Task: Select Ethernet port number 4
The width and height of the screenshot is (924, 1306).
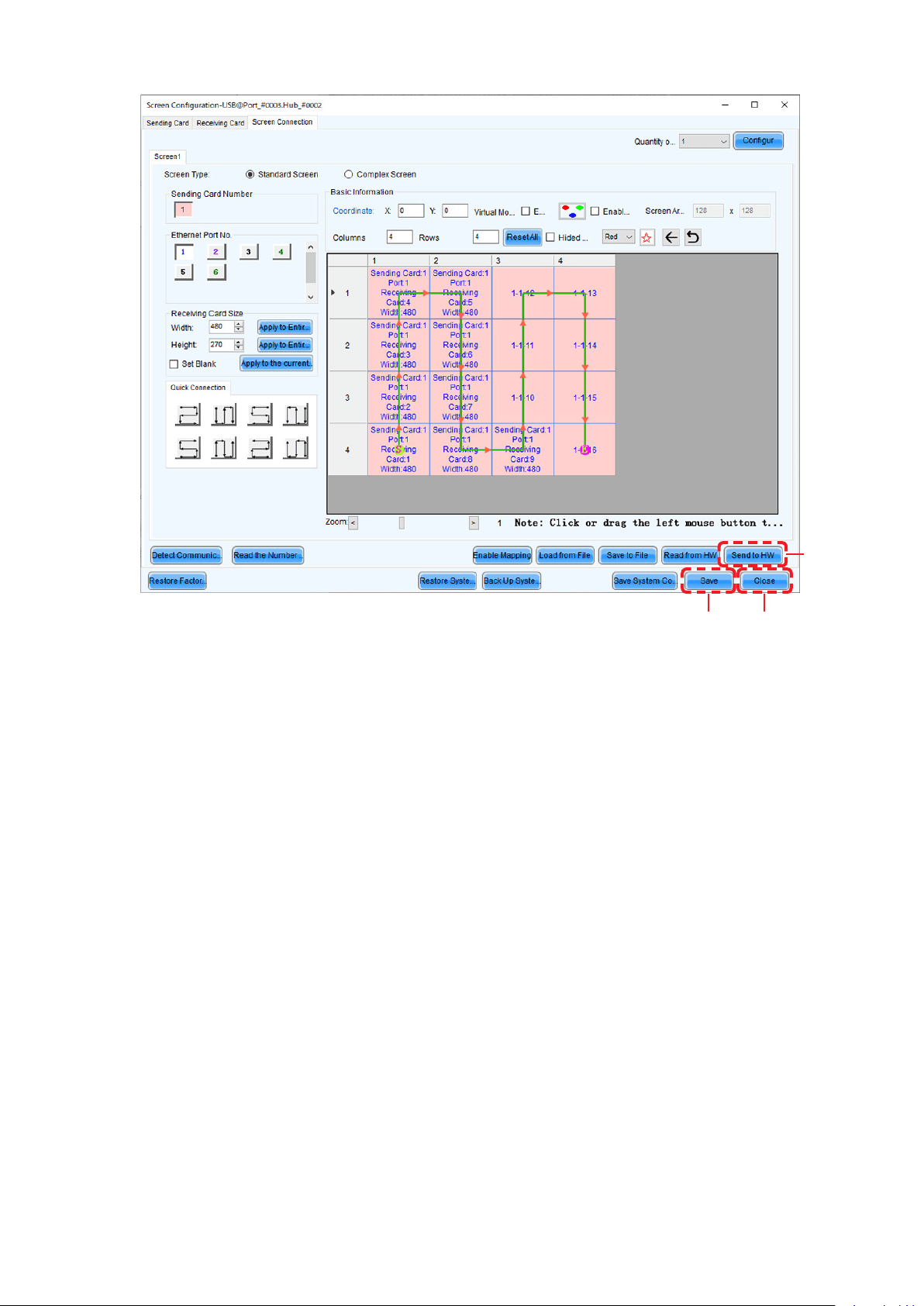Action: (281, 252)
